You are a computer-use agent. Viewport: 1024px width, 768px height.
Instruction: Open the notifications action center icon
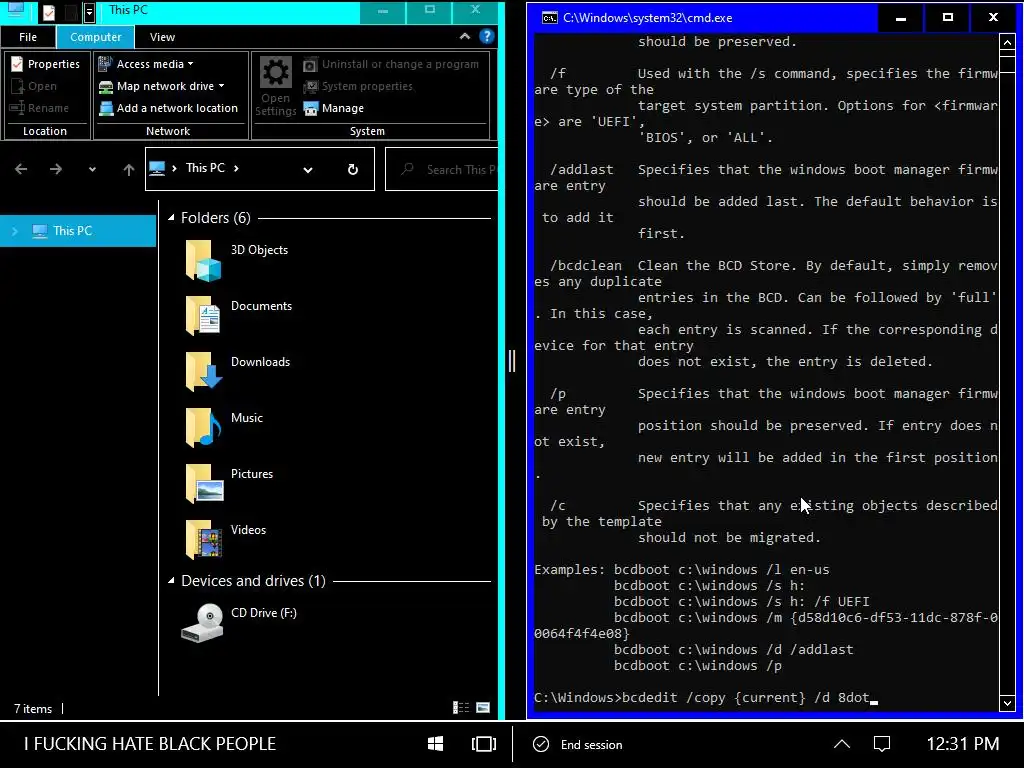click(x=882, y=744)
